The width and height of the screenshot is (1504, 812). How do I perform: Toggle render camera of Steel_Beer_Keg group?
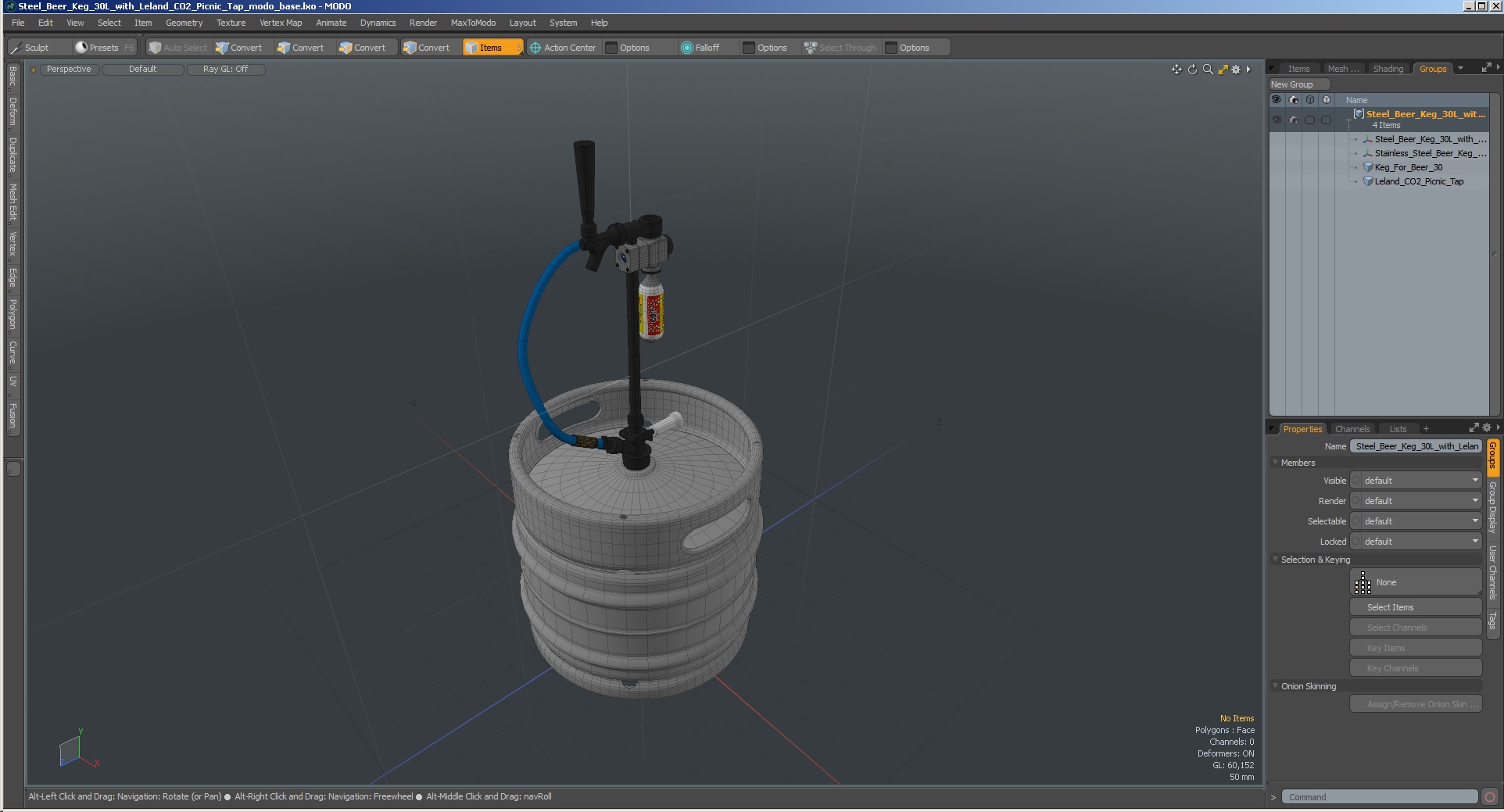[x=1294, y=120]
